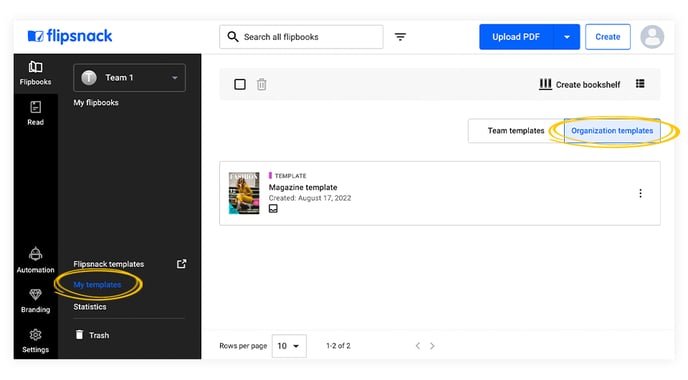Click the inbox icon under Magazine template

273,209
